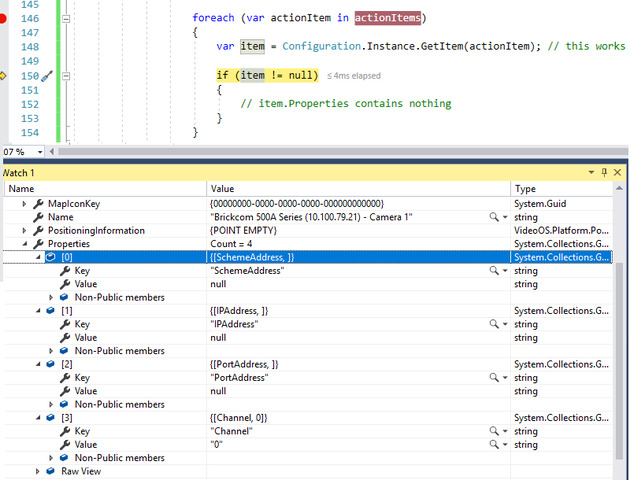
Task: Click magnifier icon in "IPAddress" Key row
Action: [494, 325]
